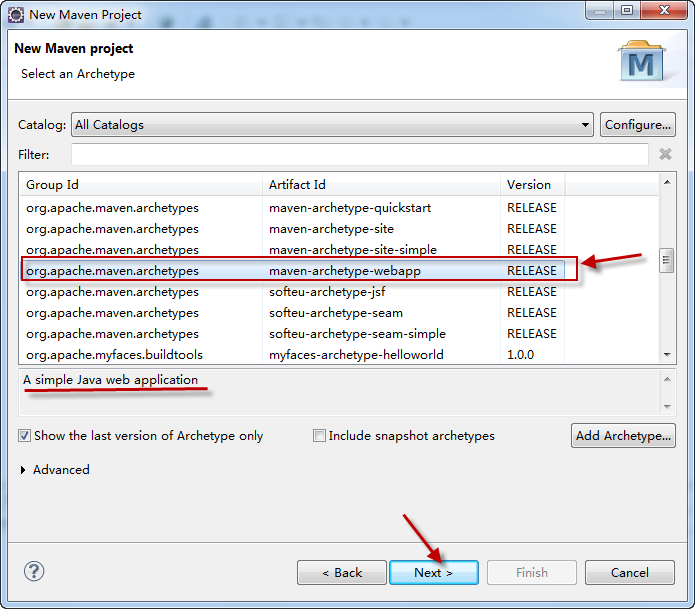Sort by the Version column header
Image resolution: width=695 pixels, height=609 pixels.
coord(533,184)
